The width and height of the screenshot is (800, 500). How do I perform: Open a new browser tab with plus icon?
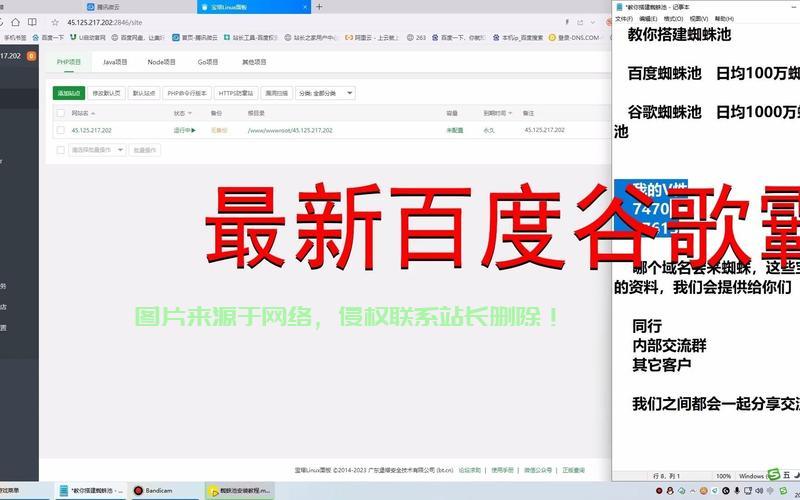[x=319, y=7]
